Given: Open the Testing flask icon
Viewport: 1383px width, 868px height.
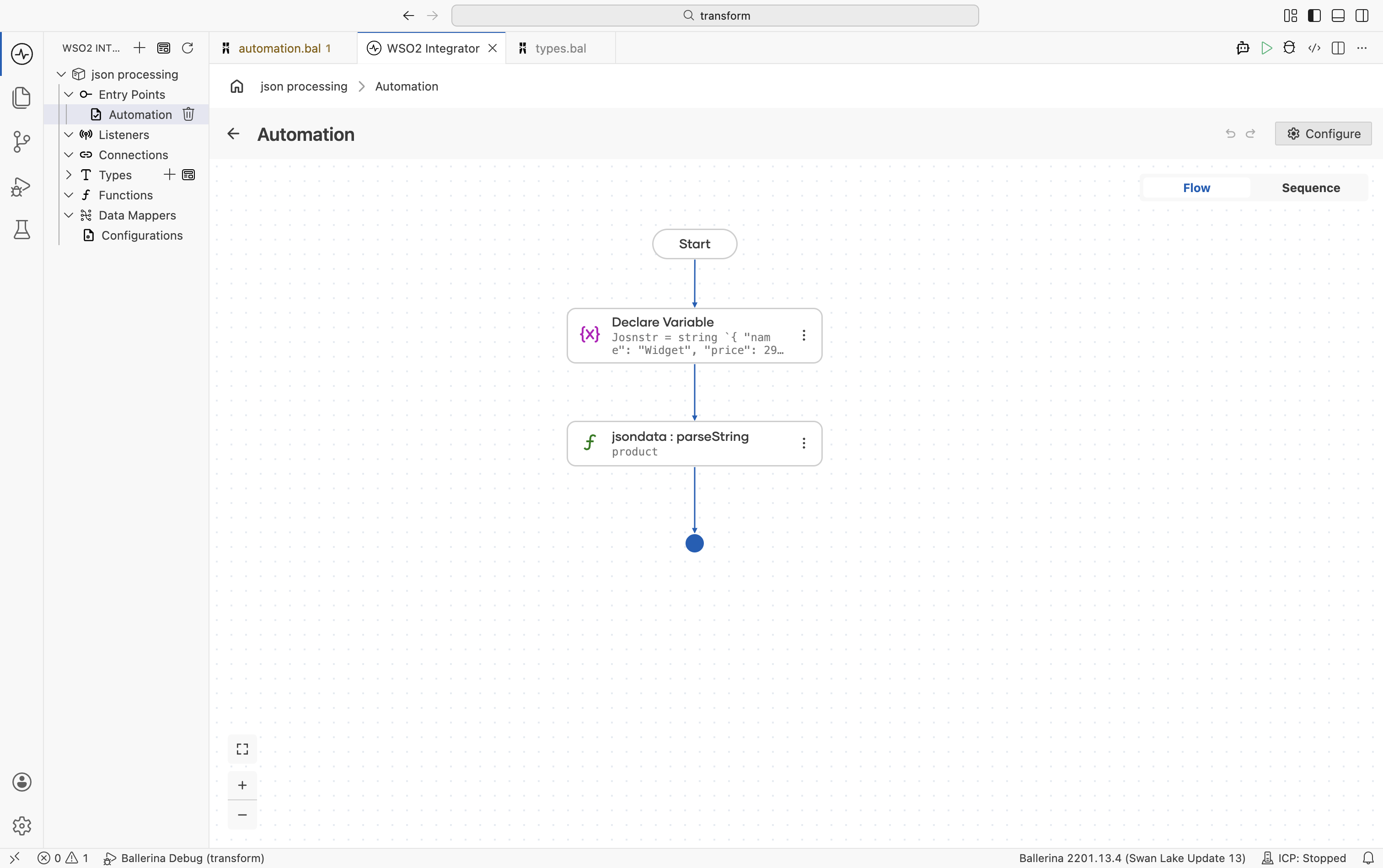Looking at the screenshot, I should 22,230.
